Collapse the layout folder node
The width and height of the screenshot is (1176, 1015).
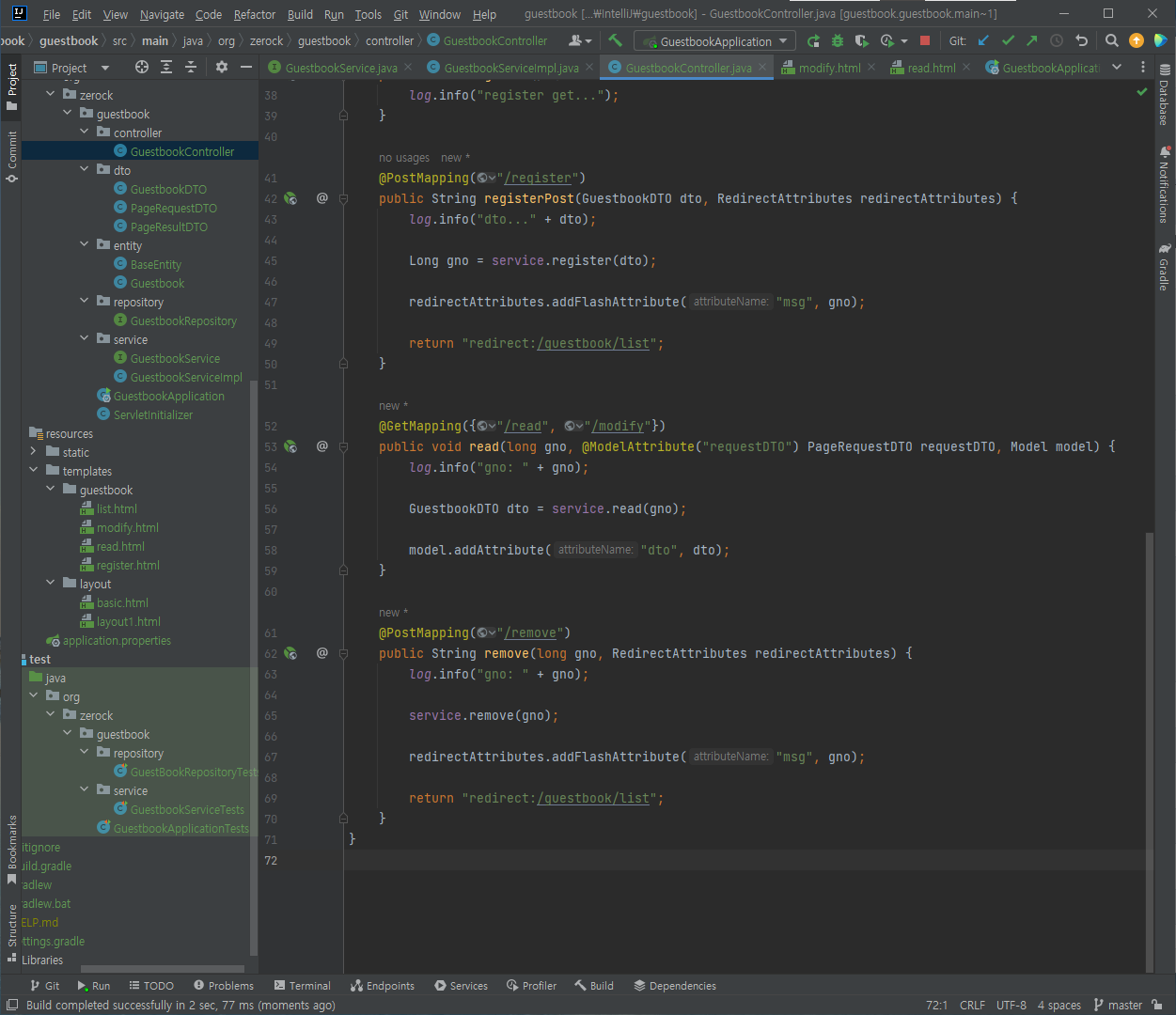[51, 584]
